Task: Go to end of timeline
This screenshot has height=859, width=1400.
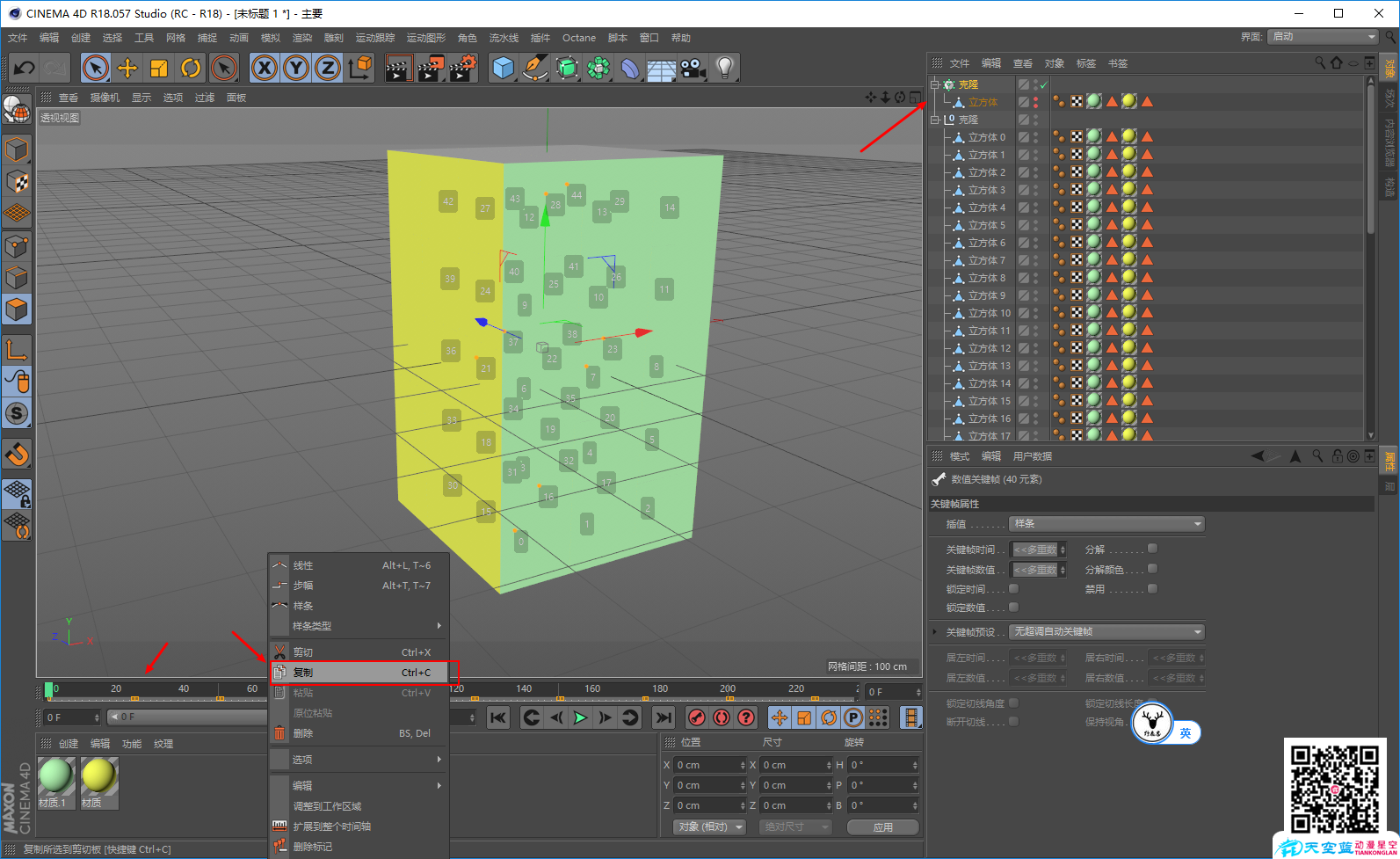Action: point(664,717)
